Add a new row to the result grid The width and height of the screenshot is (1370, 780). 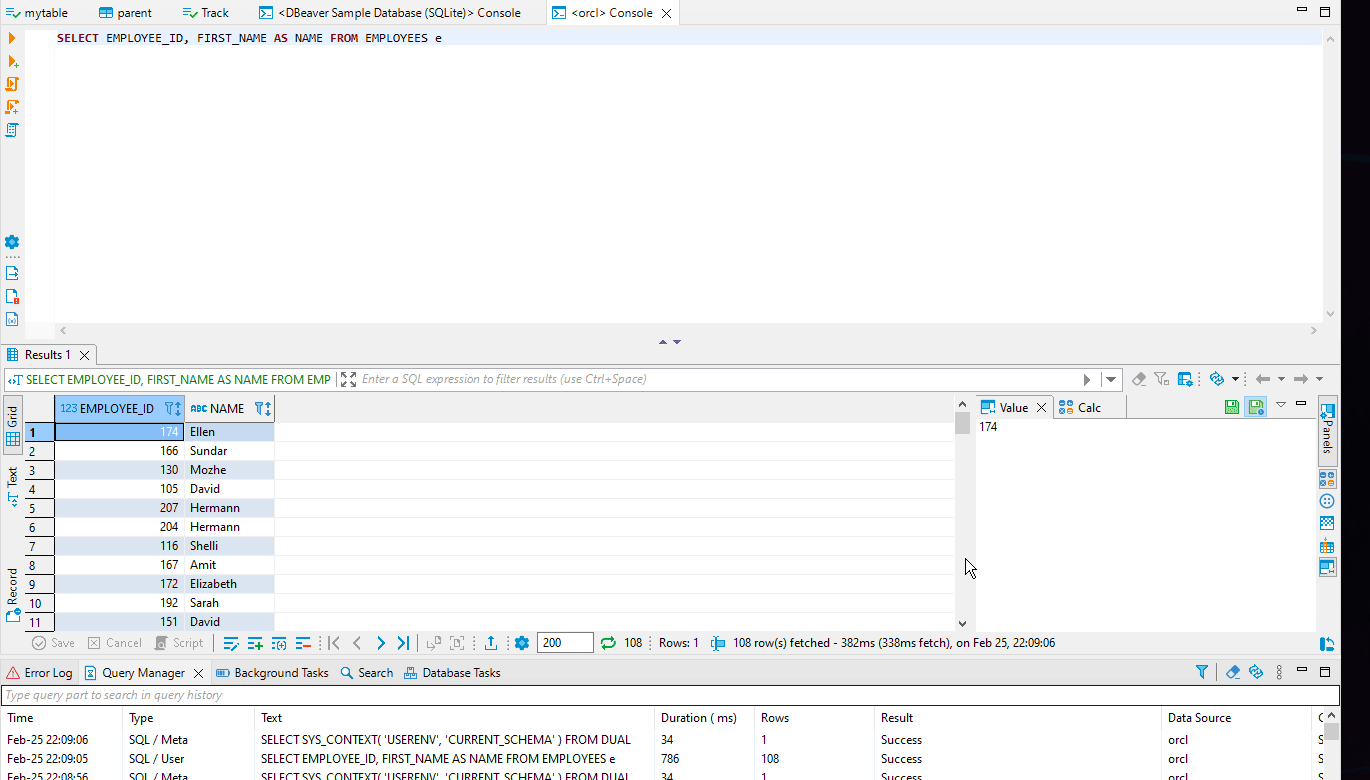pyautogui.click(x=255, y=643)
